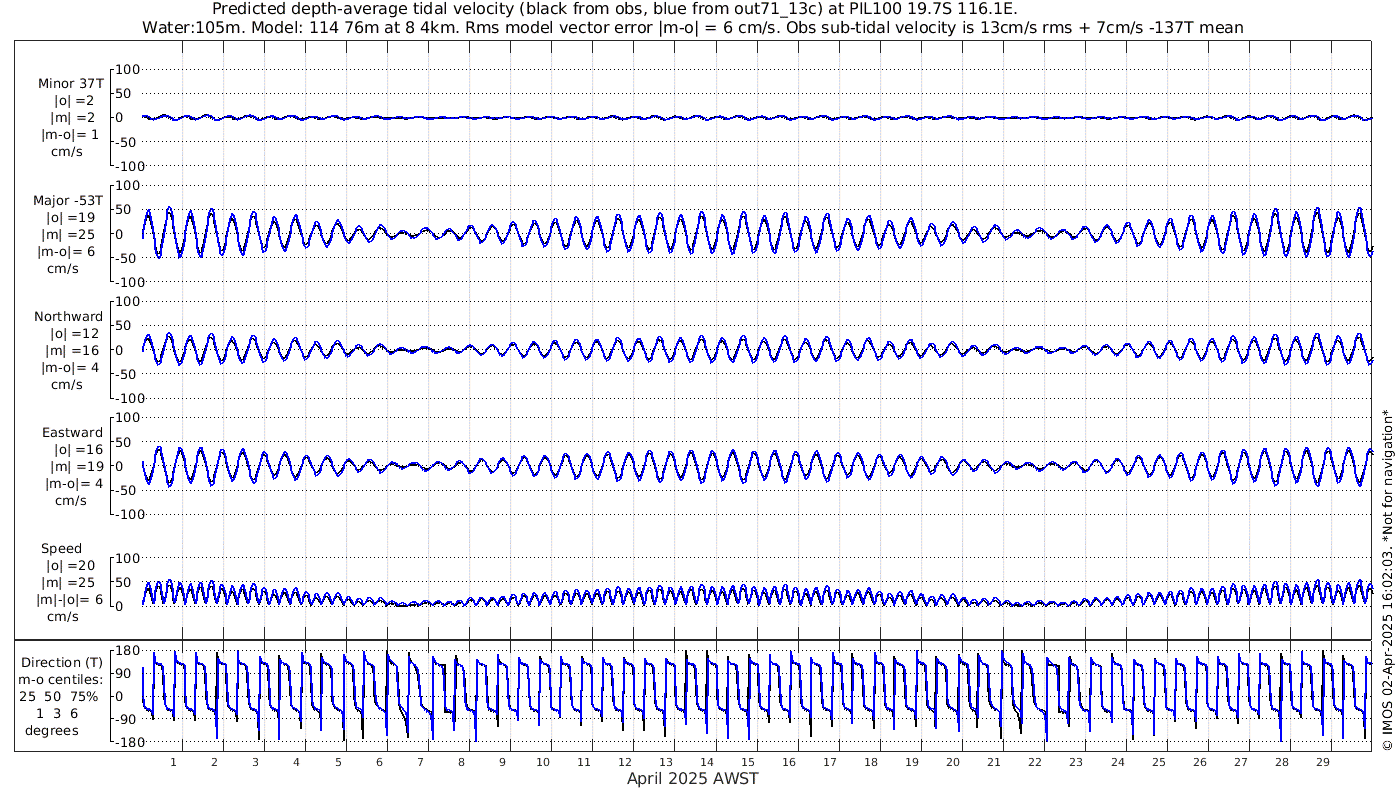The width and height of the screenshot is (1400, 800).
Task: Click "|o| =19" in the Major panel
Action: click(x=70, y=217)
